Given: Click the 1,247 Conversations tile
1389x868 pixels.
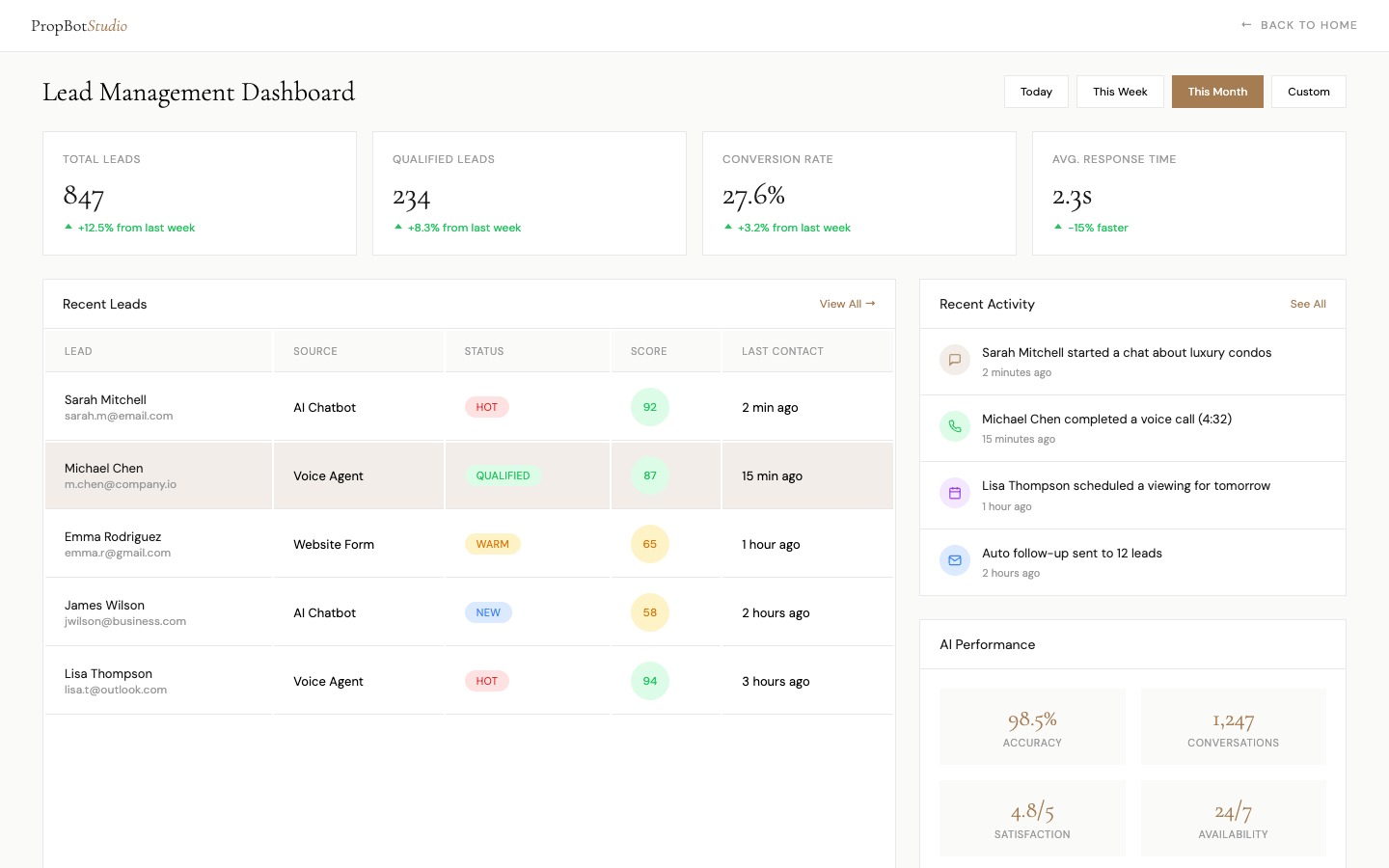Looking at the screenshot, I should (1234, 727).
